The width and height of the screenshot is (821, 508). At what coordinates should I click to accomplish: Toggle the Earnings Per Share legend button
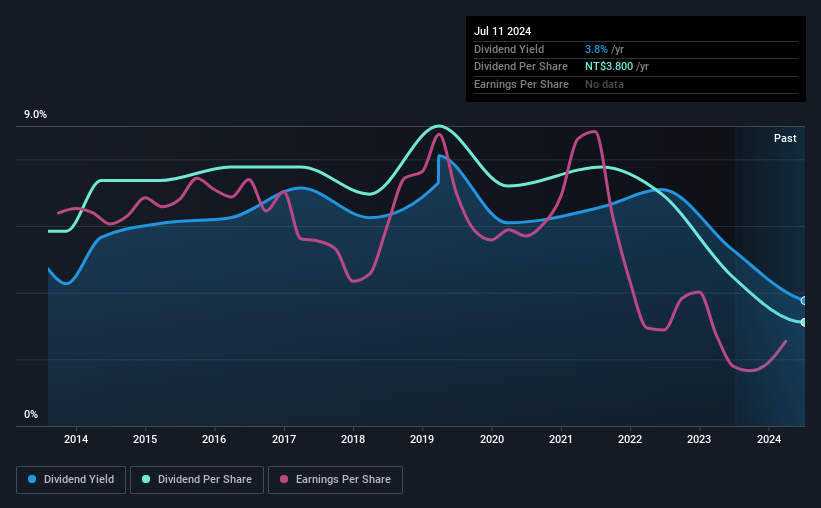335,480
